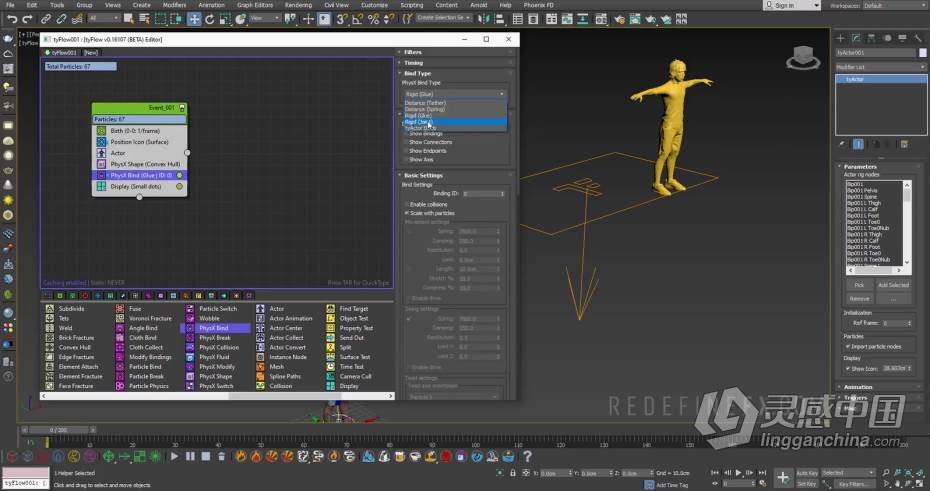Click the timeline time slider 0/200
Image resolution: width=930 pixels, height=491 pixels.
[59, 430]
